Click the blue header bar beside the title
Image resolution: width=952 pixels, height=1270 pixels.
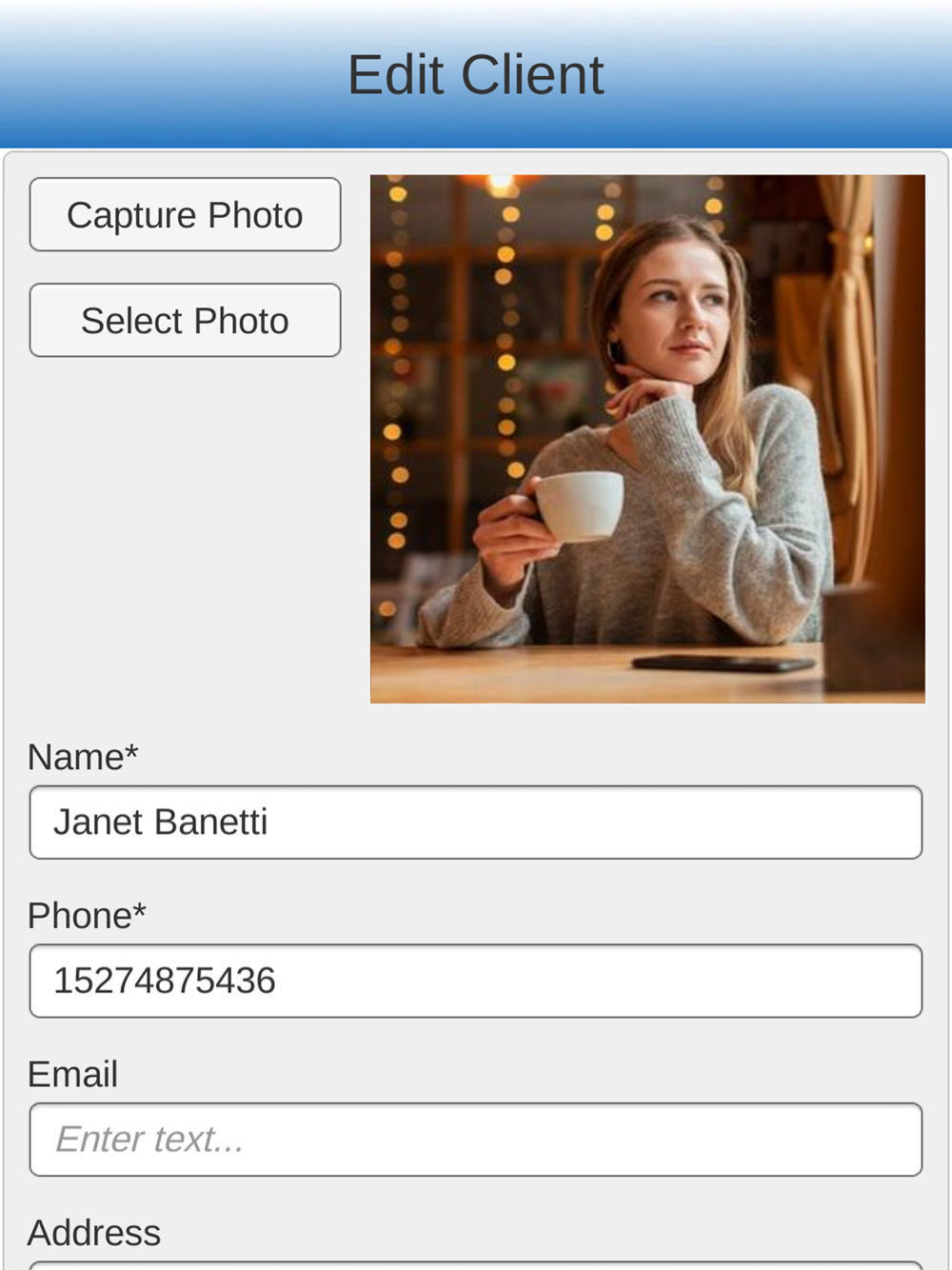[171, 74]
